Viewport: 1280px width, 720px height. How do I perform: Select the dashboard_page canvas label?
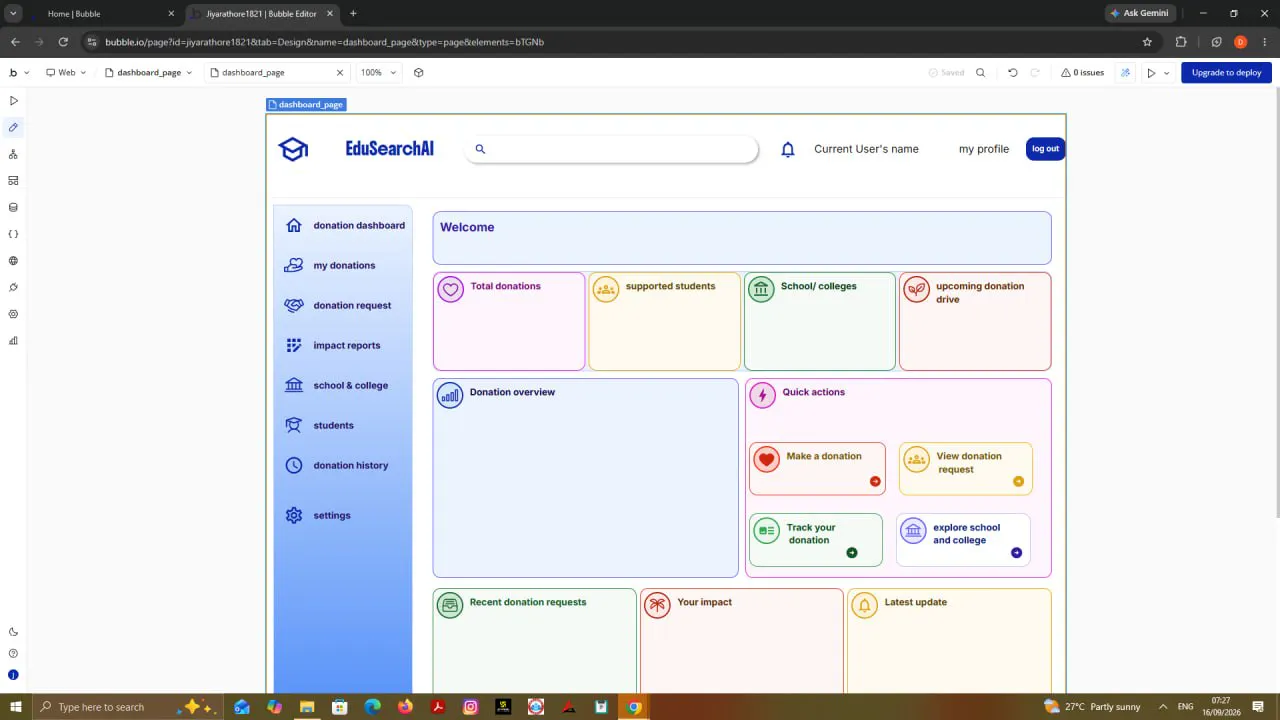coord(307,104)
